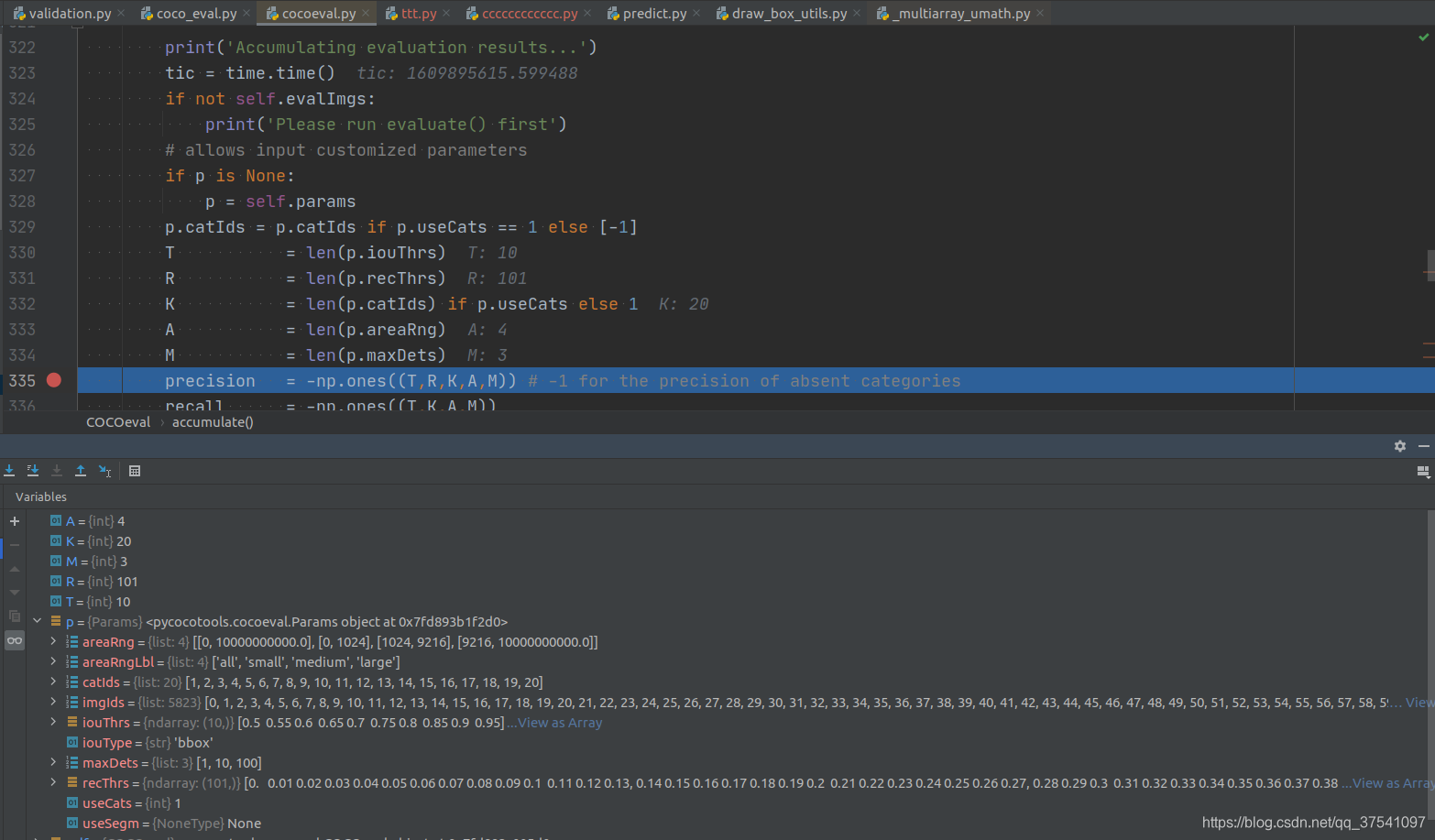Expand the catIds list variable

(53, 682)
